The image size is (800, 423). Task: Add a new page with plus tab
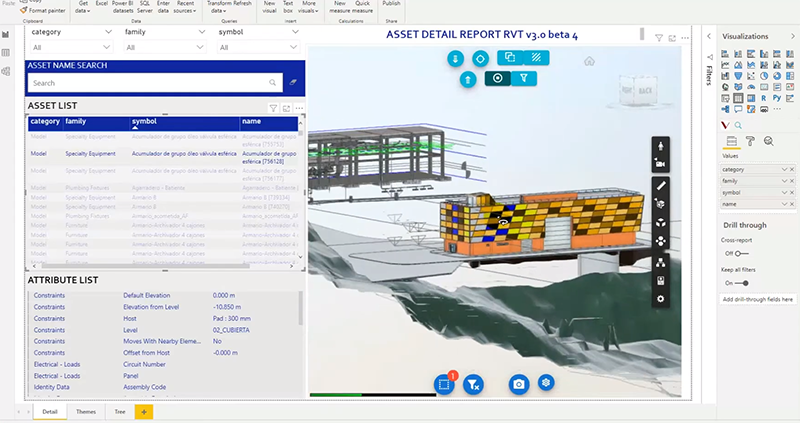pyautogui.click(x=144, y=412)
